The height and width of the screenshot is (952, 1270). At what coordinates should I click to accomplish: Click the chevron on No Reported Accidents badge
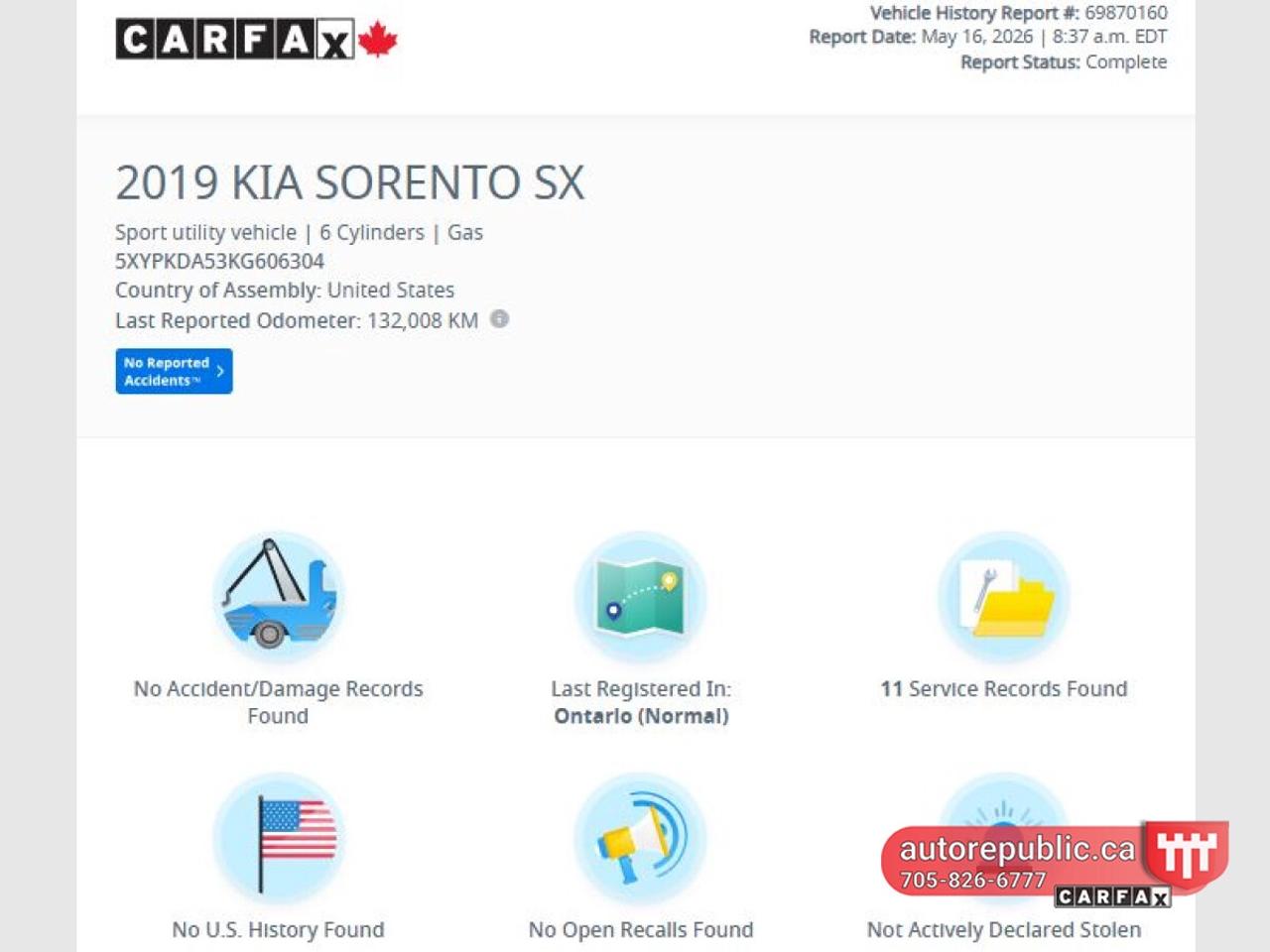[220, 371]
